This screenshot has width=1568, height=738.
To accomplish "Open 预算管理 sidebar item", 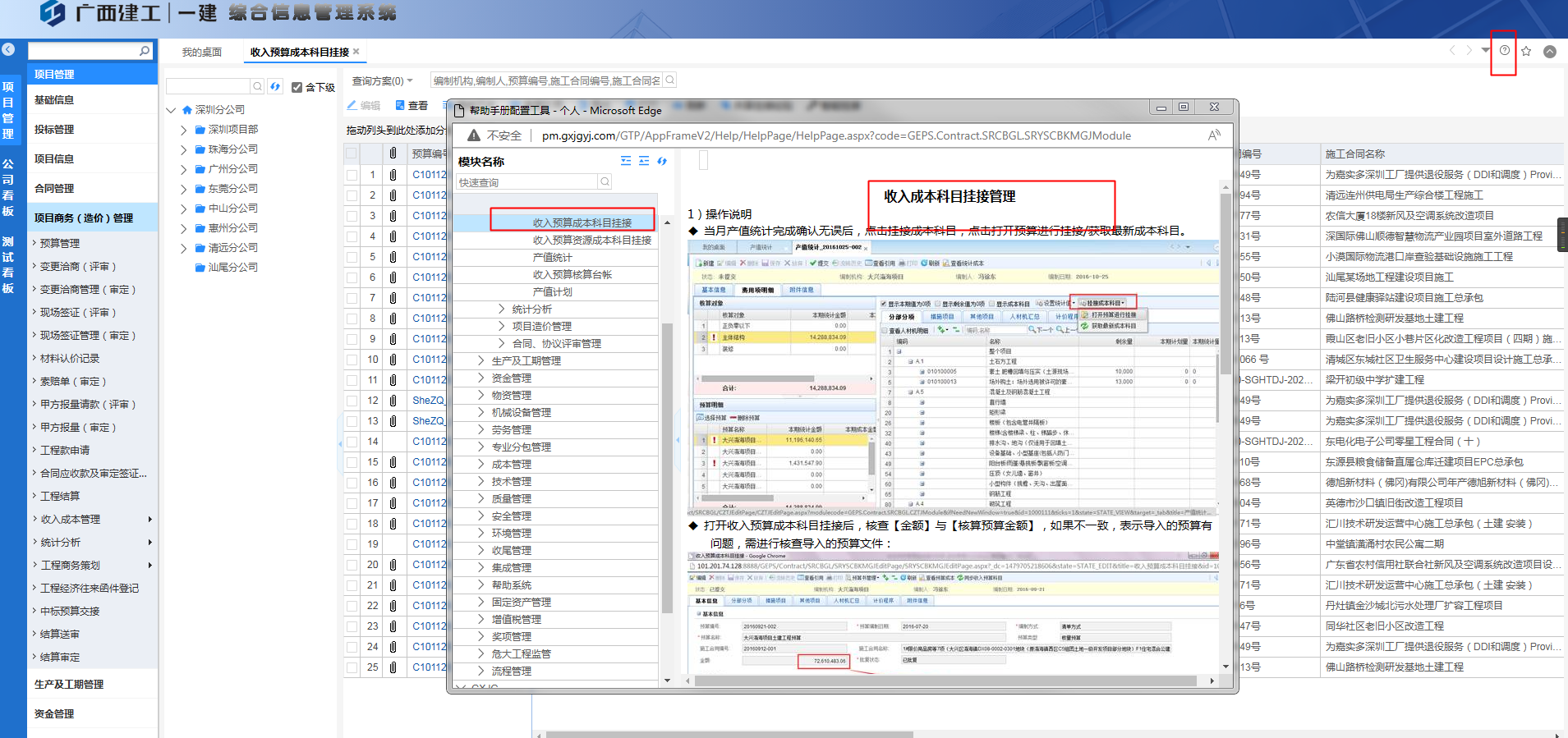I will click(x=60, y=243).
